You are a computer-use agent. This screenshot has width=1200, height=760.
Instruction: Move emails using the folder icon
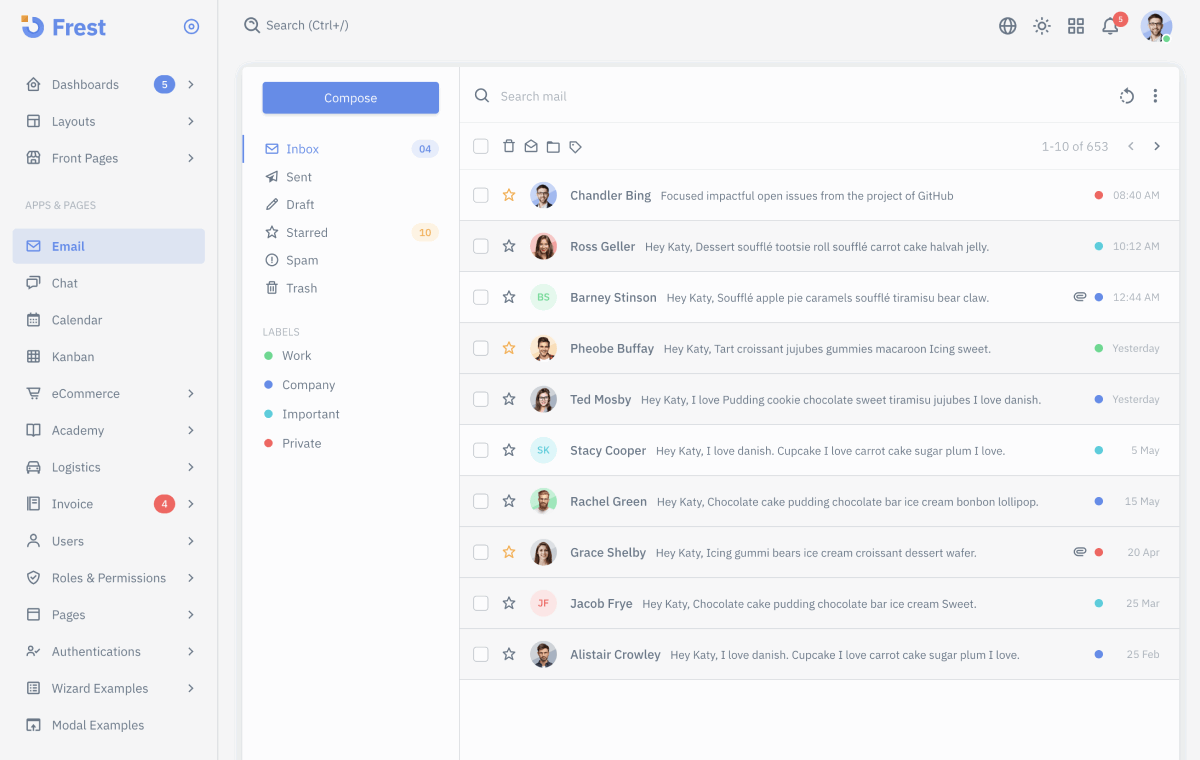click(x=554, y=145)
